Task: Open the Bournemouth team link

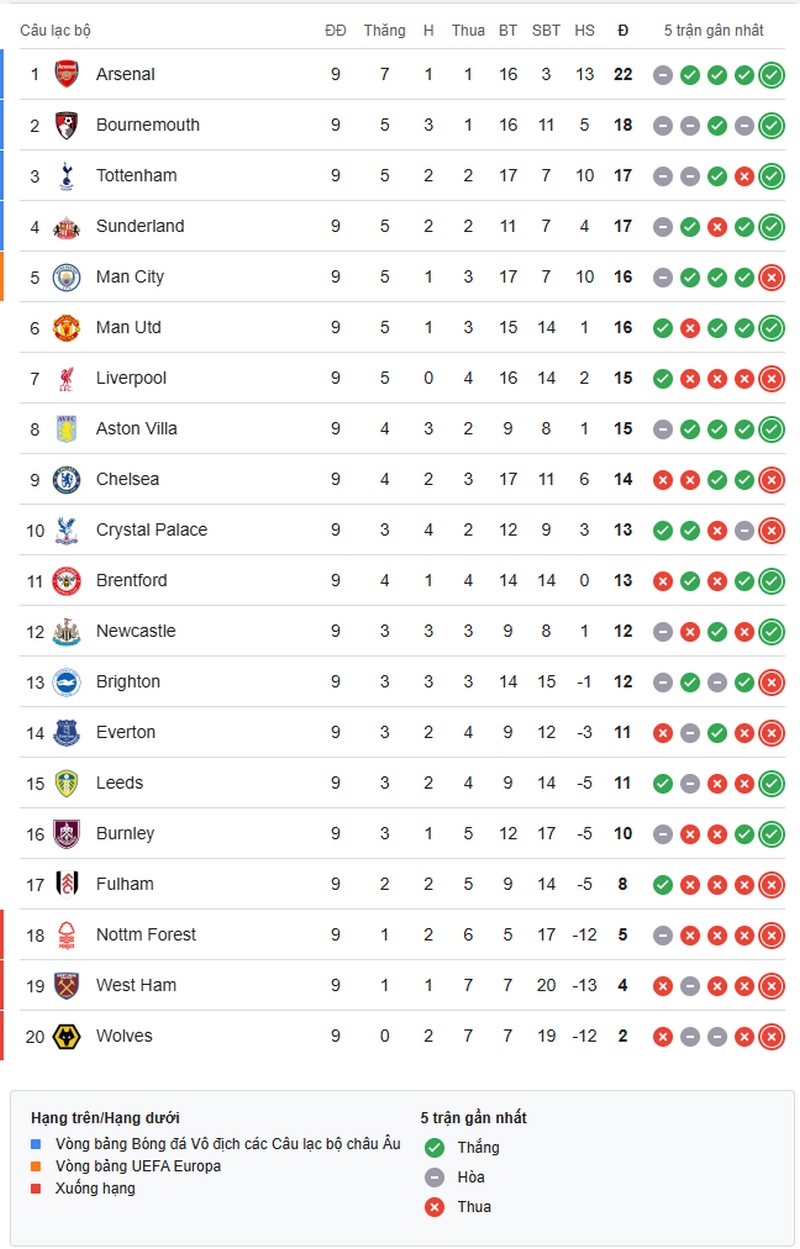Action: tap(148, 125)
